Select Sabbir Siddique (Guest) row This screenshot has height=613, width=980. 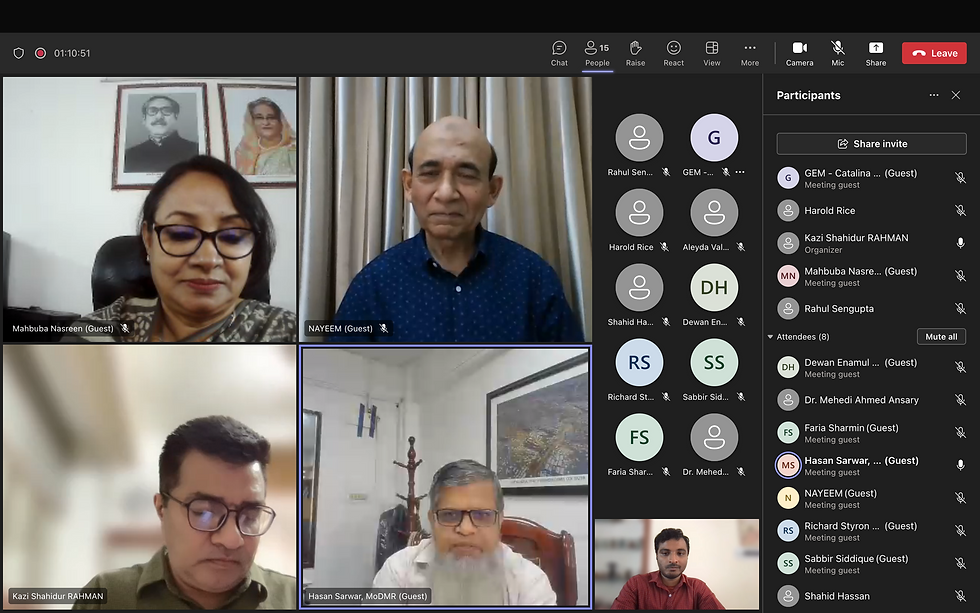871,563
